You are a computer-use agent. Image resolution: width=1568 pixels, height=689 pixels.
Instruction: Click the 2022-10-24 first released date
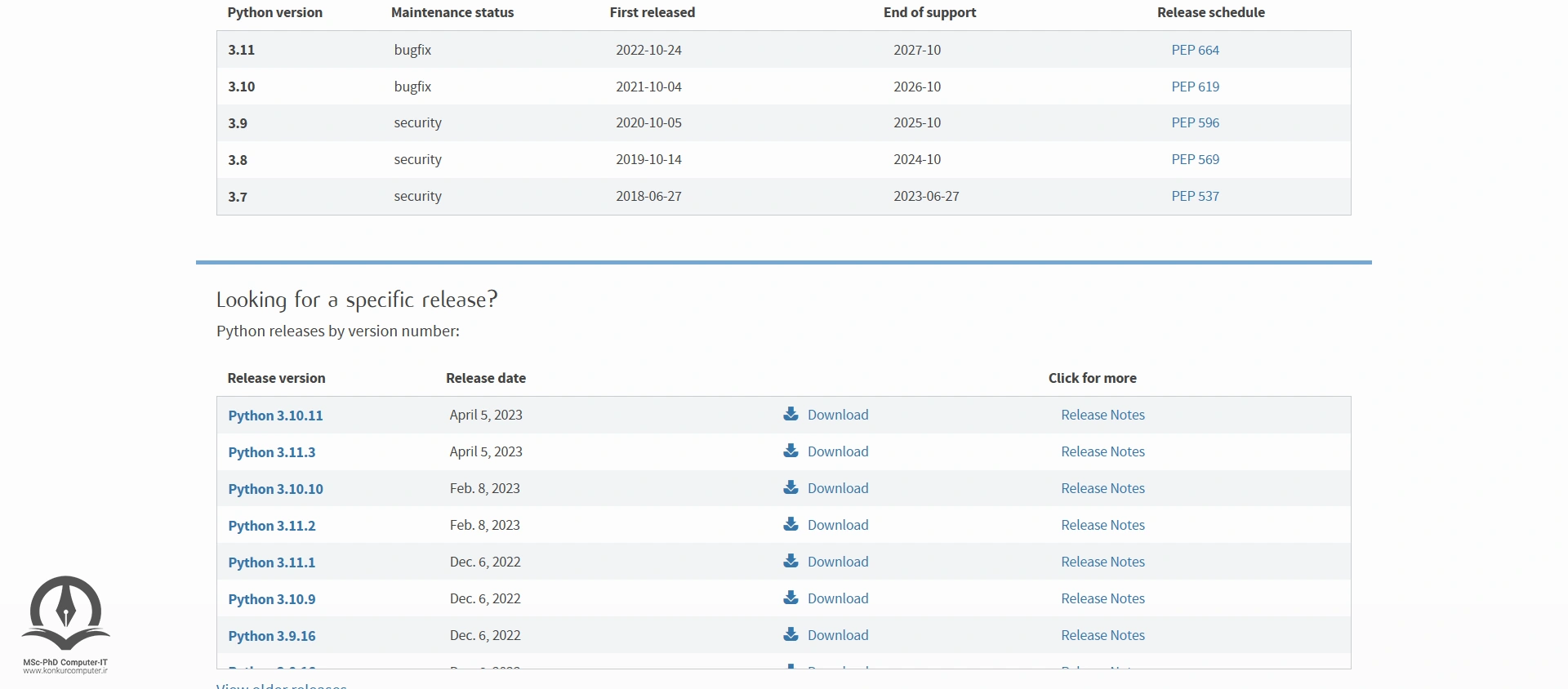pos(648,50)
